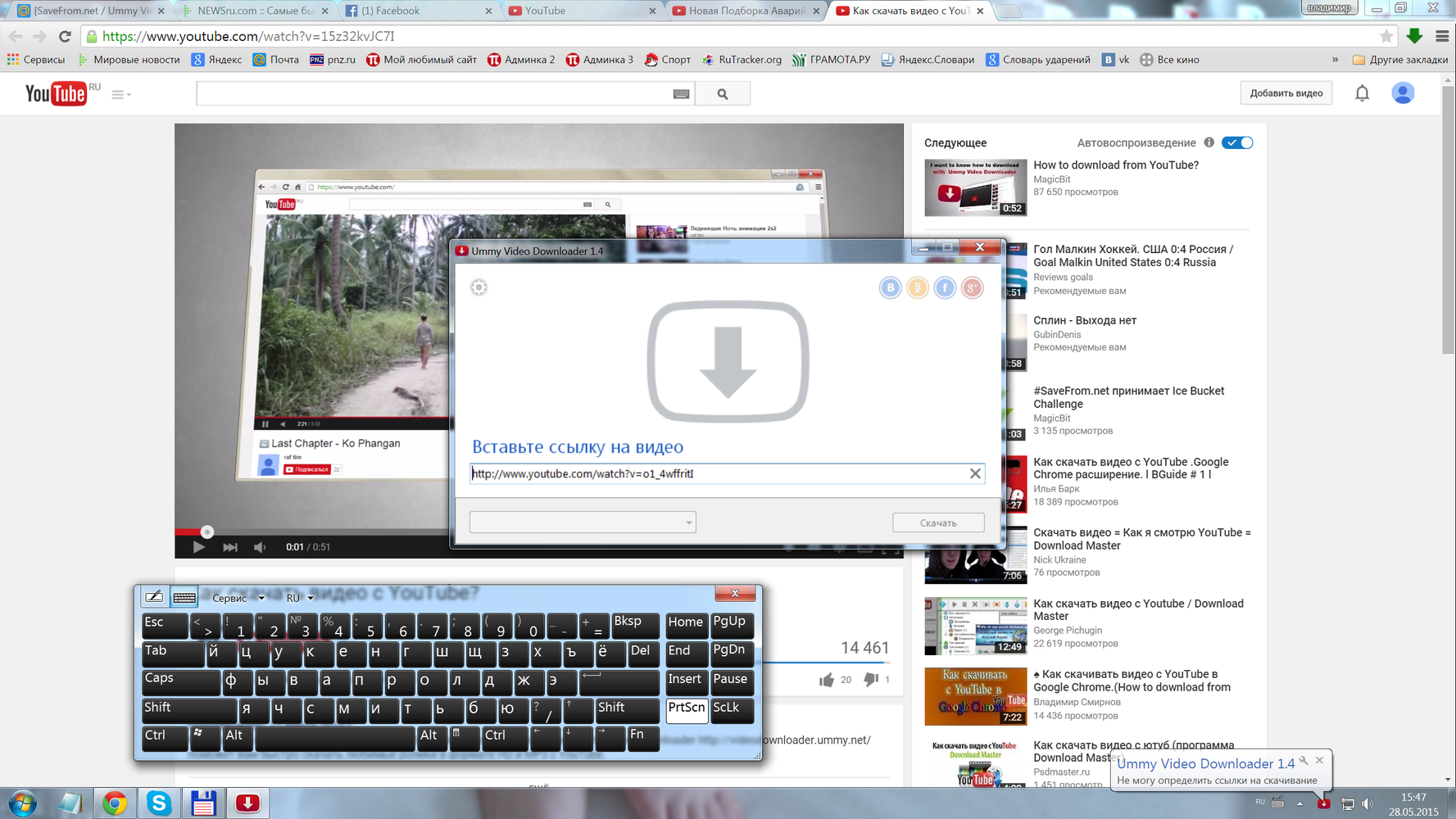
Task: Toggle the Fn key on on-screen keyboard
Action: coord(643,738)
